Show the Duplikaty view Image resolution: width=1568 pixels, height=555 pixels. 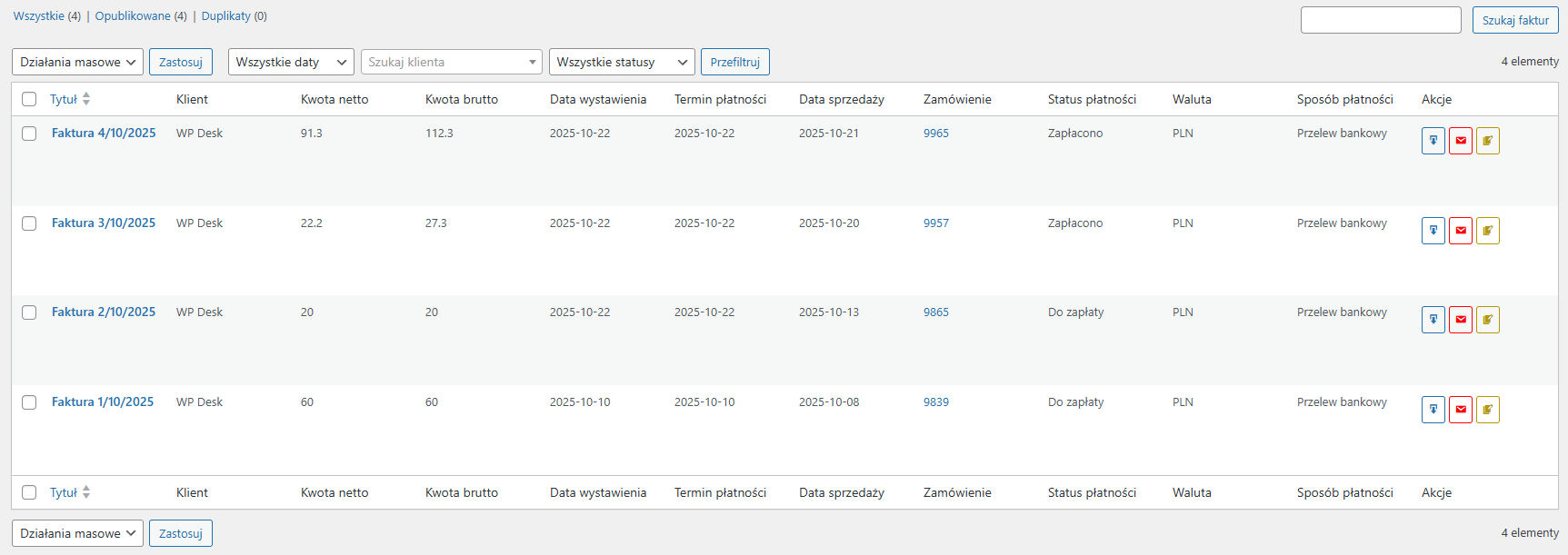(x=225, y=16)
